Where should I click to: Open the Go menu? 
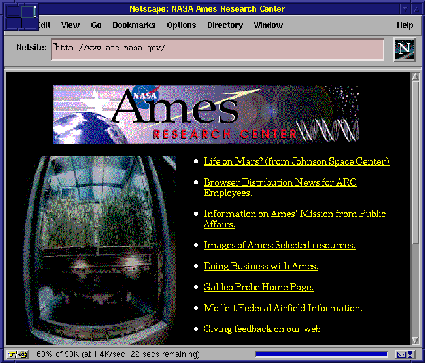coord(96,25)
